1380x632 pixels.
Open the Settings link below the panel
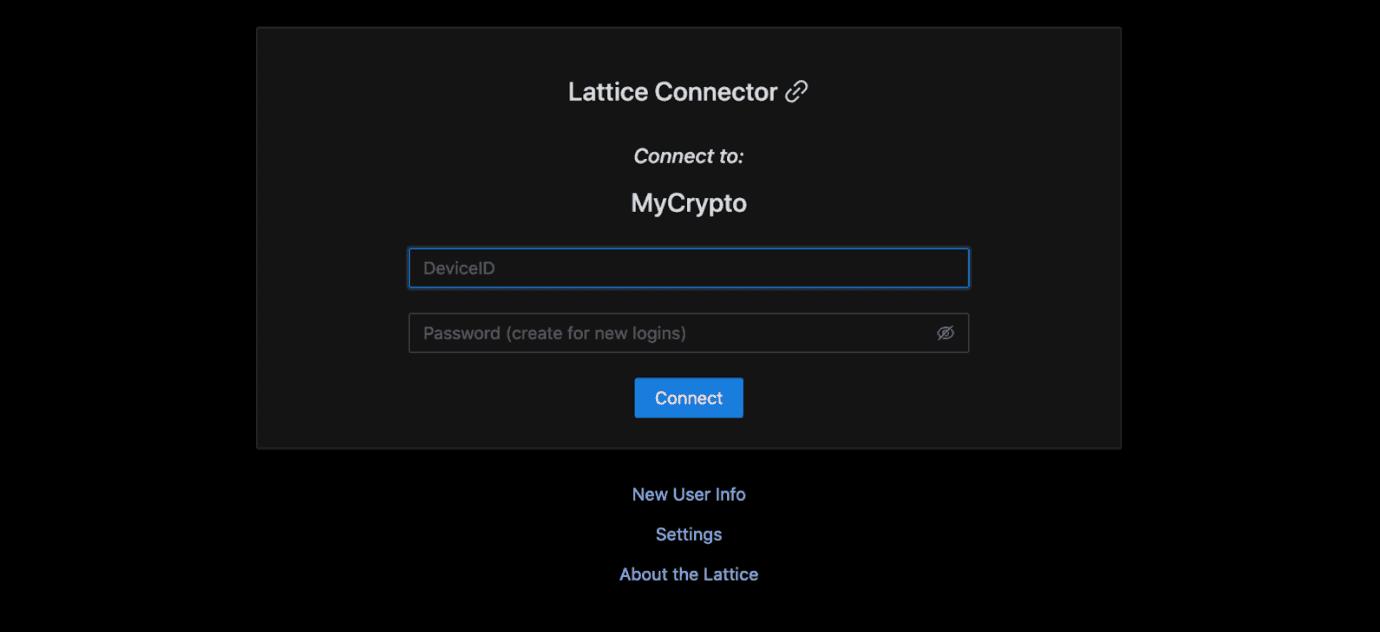pyautogui.click(x=689, y=534)
